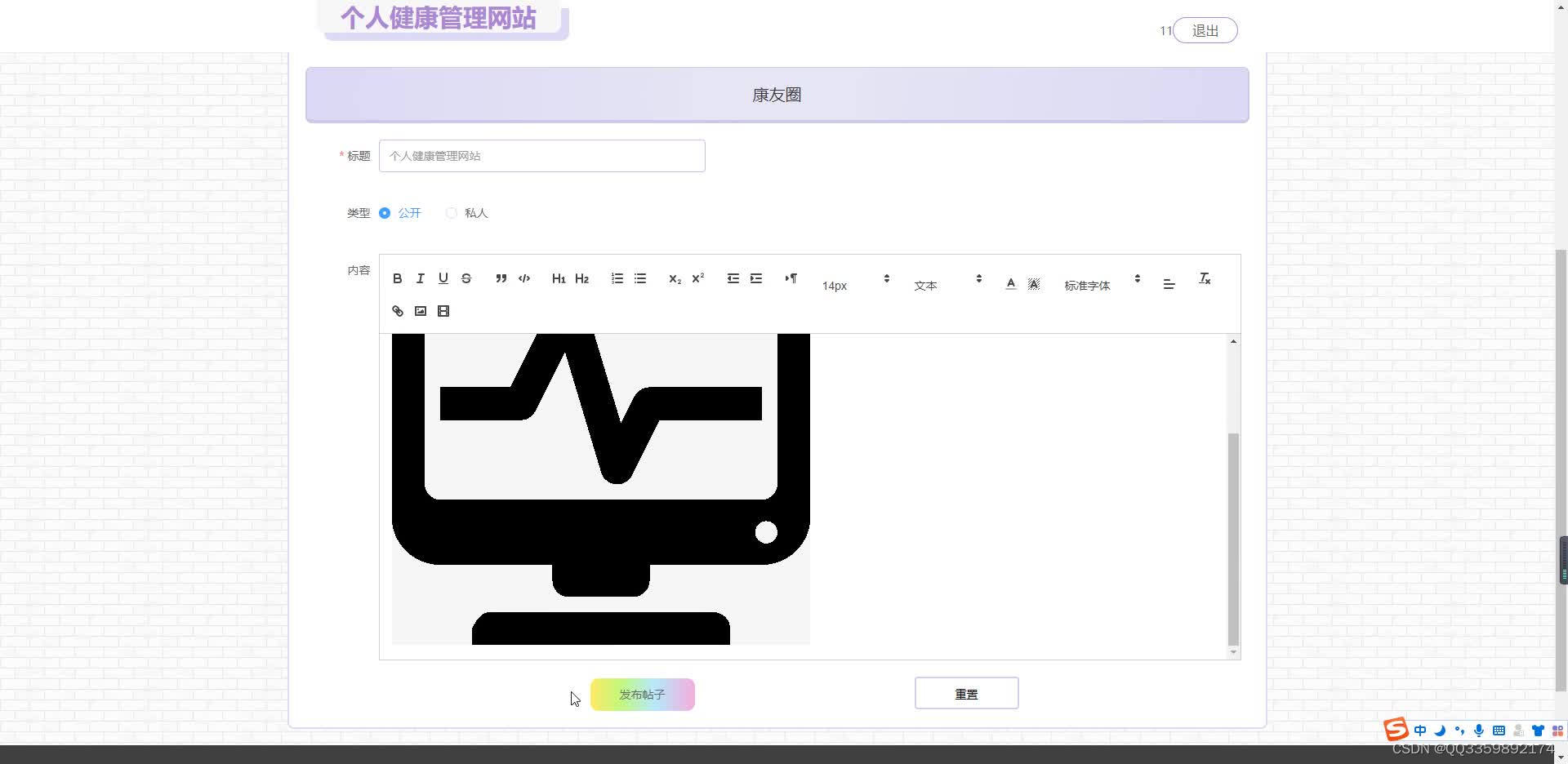Click the 标题 title input field
Image resolution: width=1568 pixels, height=764 pixels.
pyautogui.click(x=542, y=156)
